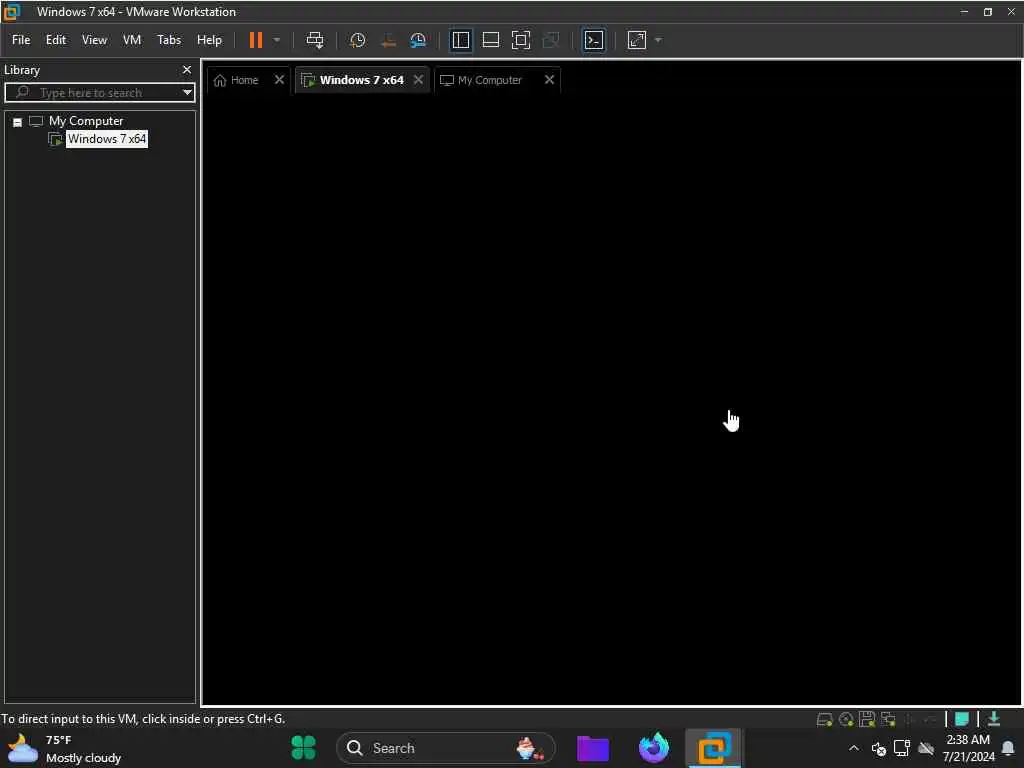
Task: Take a snapshot of this virtual machine
Action: tap(357, 40)
